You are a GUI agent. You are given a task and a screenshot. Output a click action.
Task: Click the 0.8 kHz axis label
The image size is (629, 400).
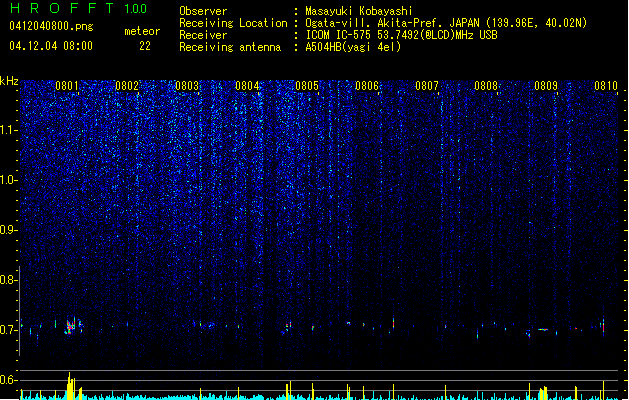[9, 280]
